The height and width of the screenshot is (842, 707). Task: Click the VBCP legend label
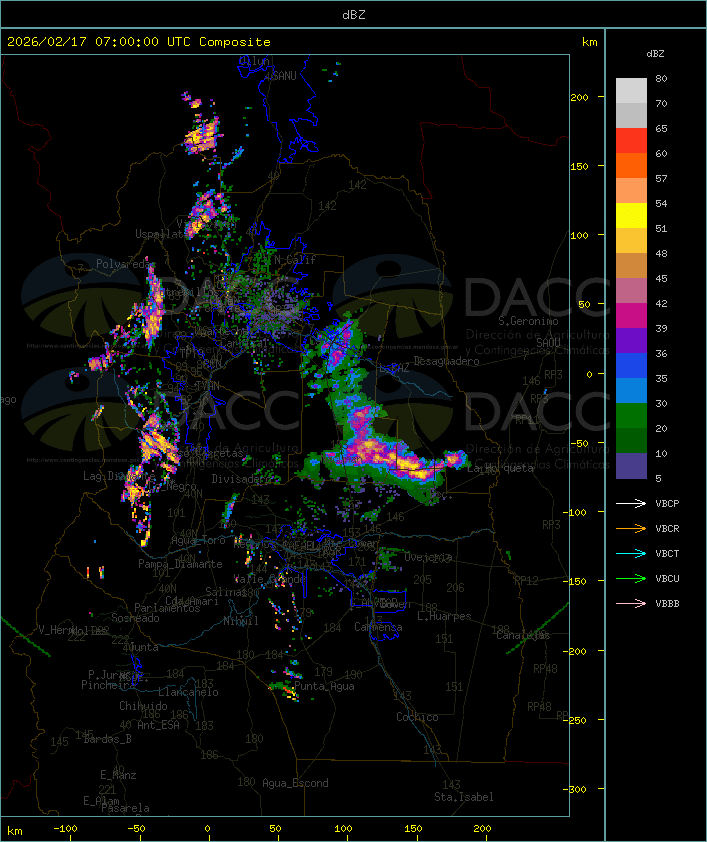click(x=667, y=504)
